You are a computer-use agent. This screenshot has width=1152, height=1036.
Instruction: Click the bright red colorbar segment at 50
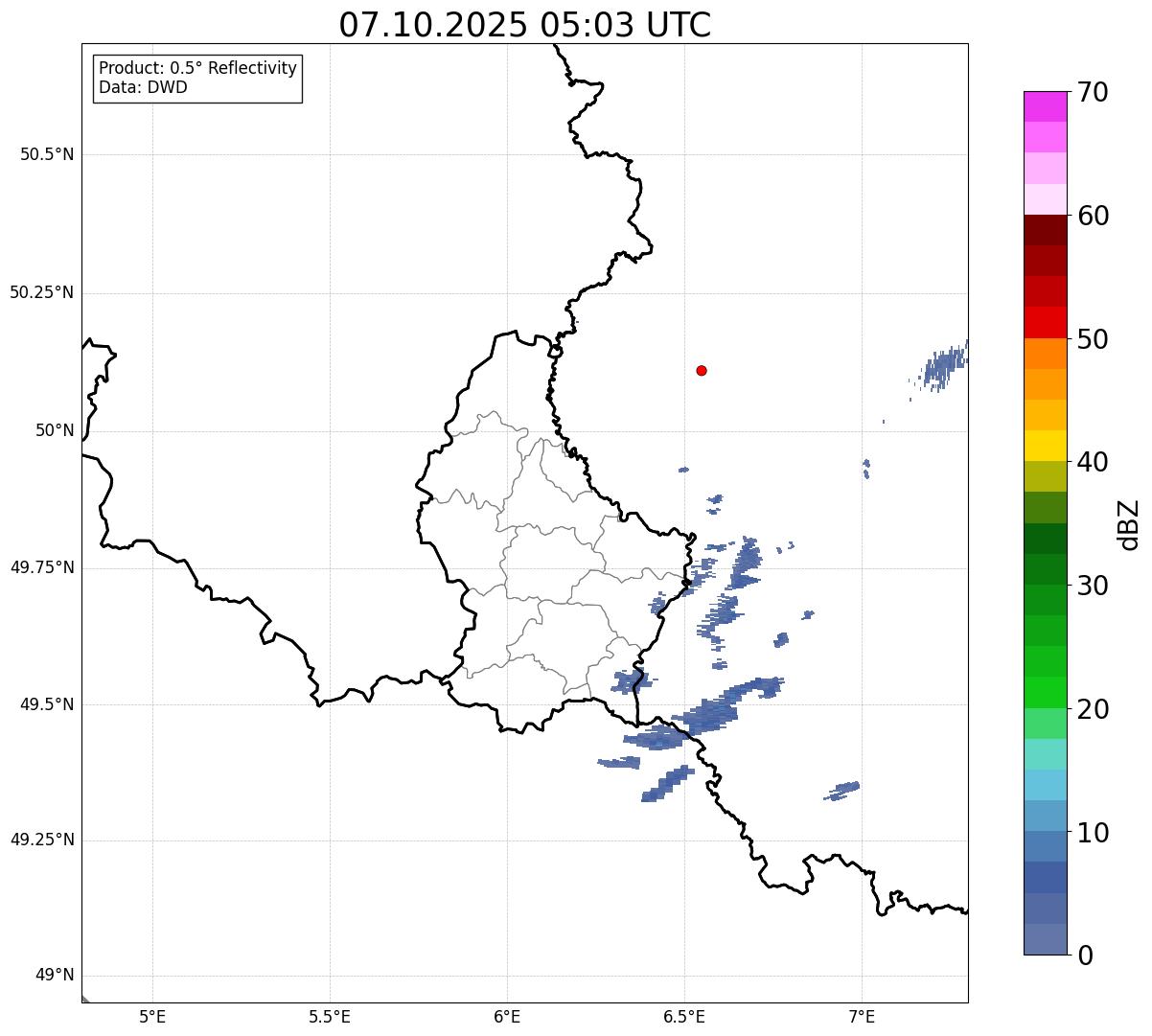tap(1046, 323)
